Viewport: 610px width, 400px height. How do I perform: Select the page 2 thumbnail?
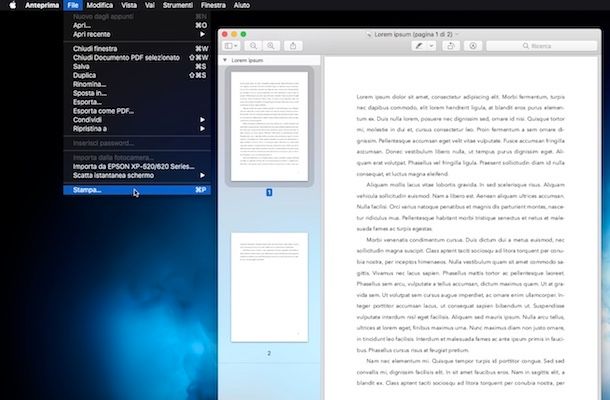click(x=269, y=287)
